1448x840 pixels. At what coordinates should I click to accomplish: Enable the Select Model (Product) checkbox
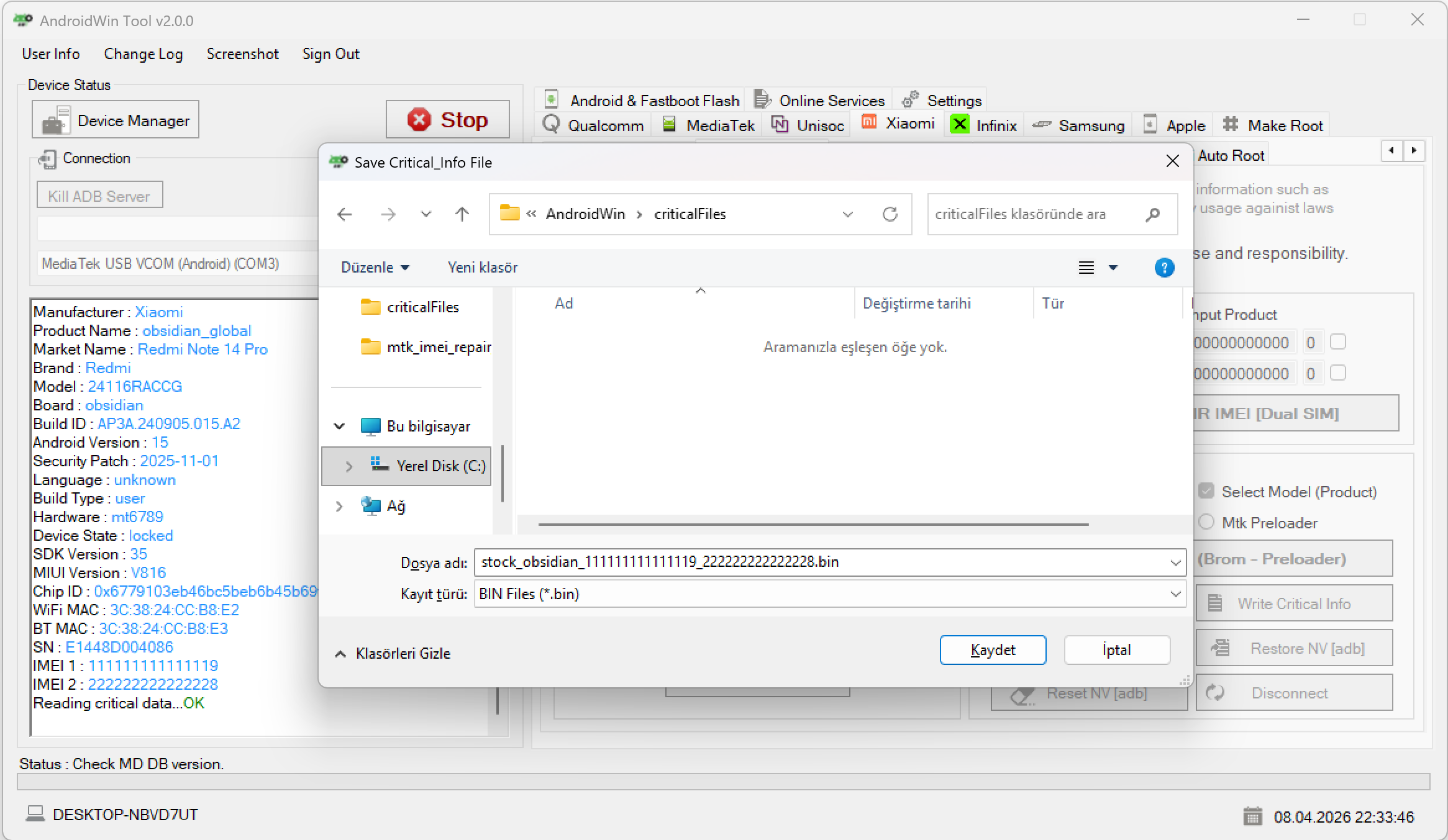point(1206,490)
